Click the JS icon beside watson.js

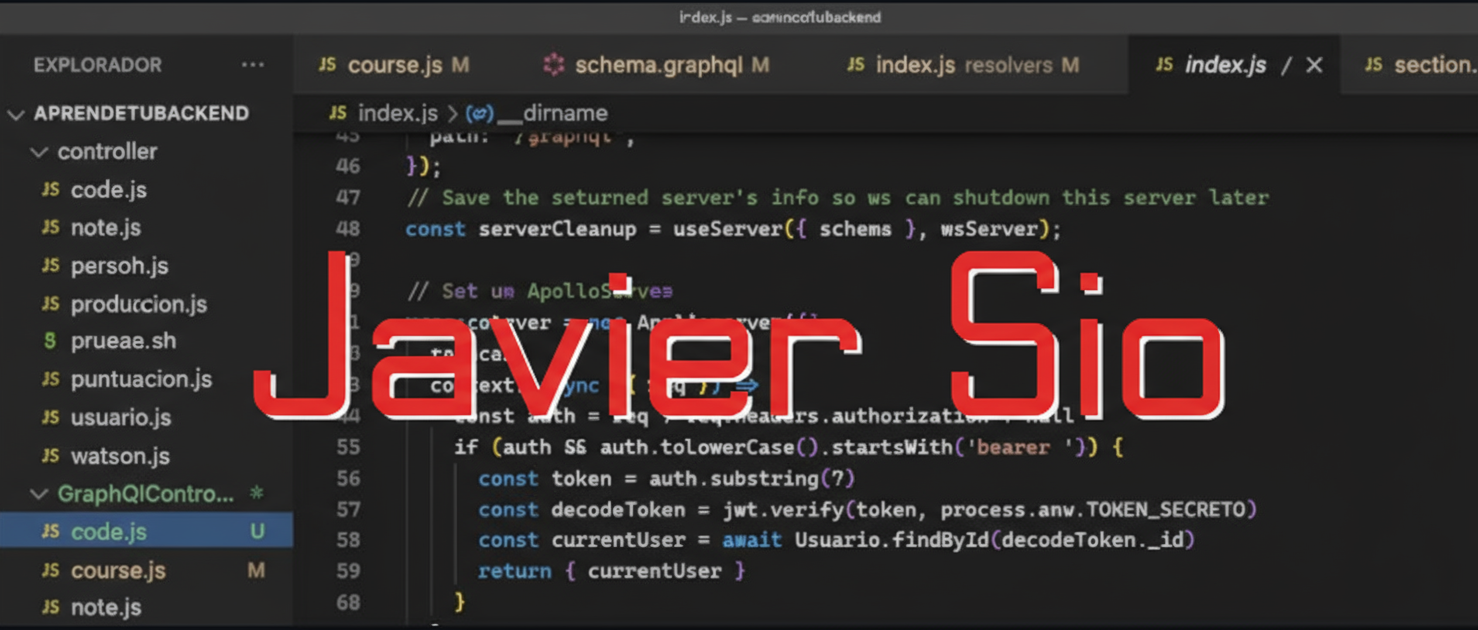coord(50,456)
